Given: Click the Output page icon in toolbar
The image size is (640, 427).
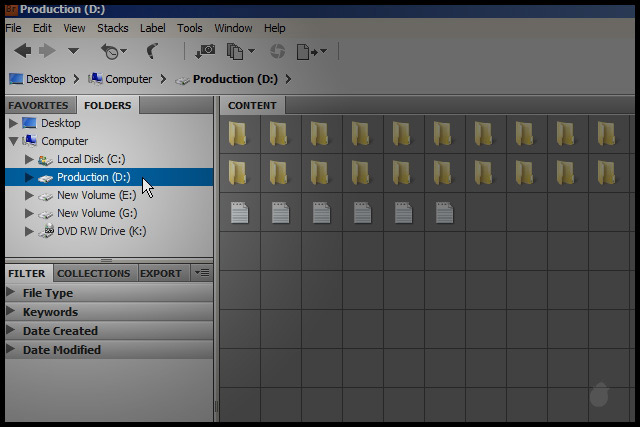Looking at the screenshot, I should (306, 51).
